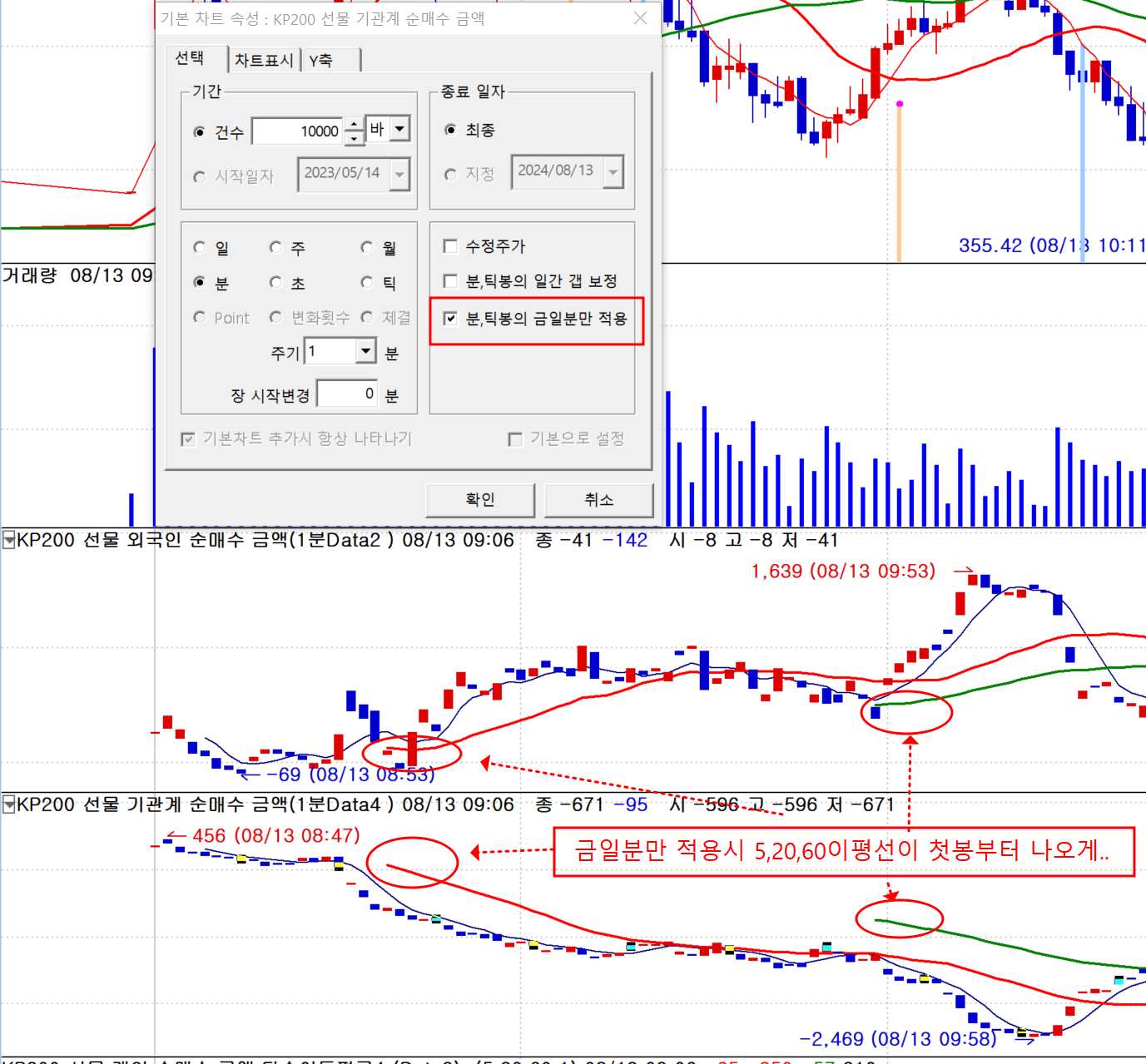Enable the 수정주가 checkbox
The image size is (1146, 1064).
[450, 246]
